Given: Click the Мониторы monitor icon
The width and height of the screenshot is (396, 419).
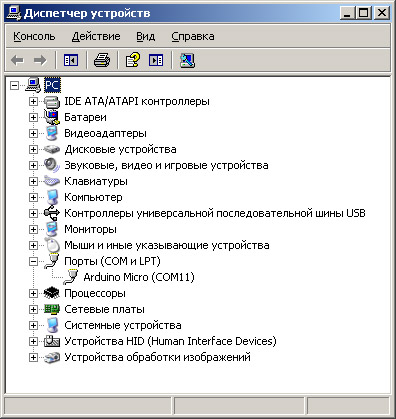Looking at the screenshot, I should coord(52,229).
